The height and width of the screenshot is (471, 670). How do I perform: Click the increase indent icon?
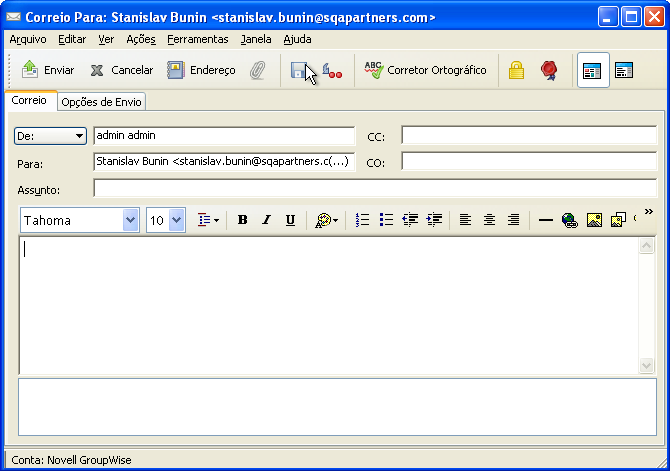(434, 220)
